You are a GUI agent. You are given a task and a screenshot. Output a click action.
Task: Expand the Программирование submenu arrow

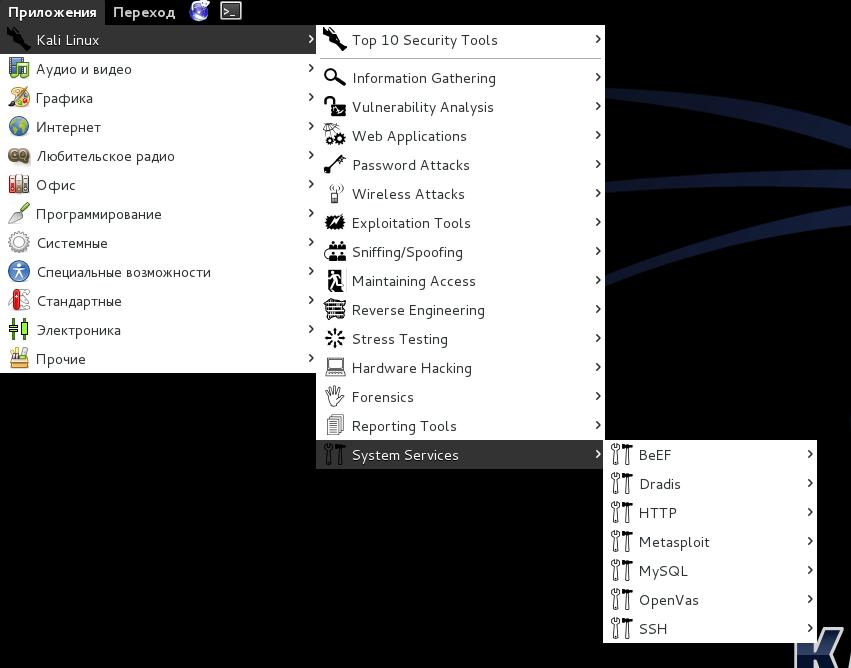(310, 213)
